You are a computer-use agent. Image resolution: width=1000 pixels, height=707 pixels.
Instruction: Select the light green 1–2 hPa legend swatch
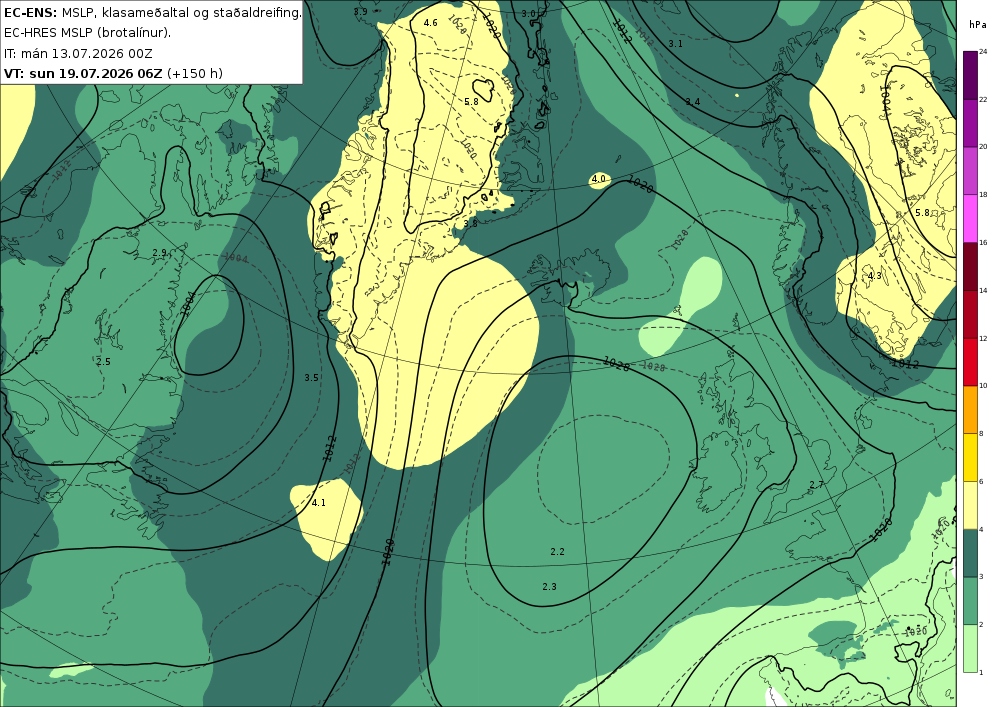tap(970, 648)
